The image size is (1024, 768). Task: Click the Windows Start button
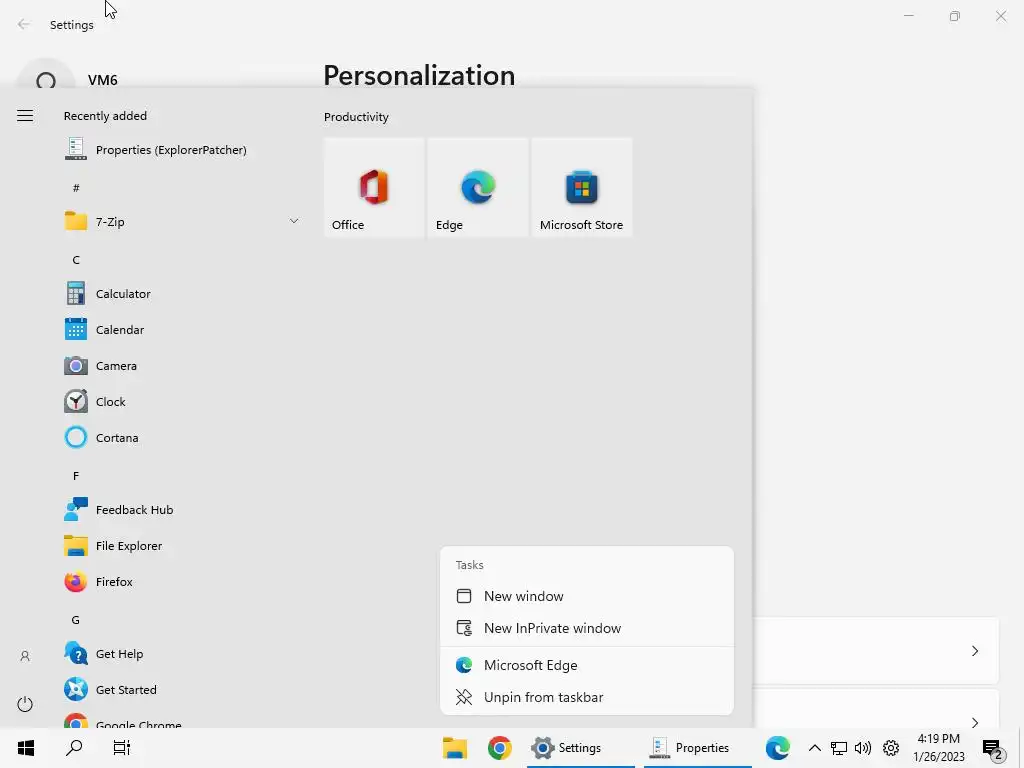point(25,748)
